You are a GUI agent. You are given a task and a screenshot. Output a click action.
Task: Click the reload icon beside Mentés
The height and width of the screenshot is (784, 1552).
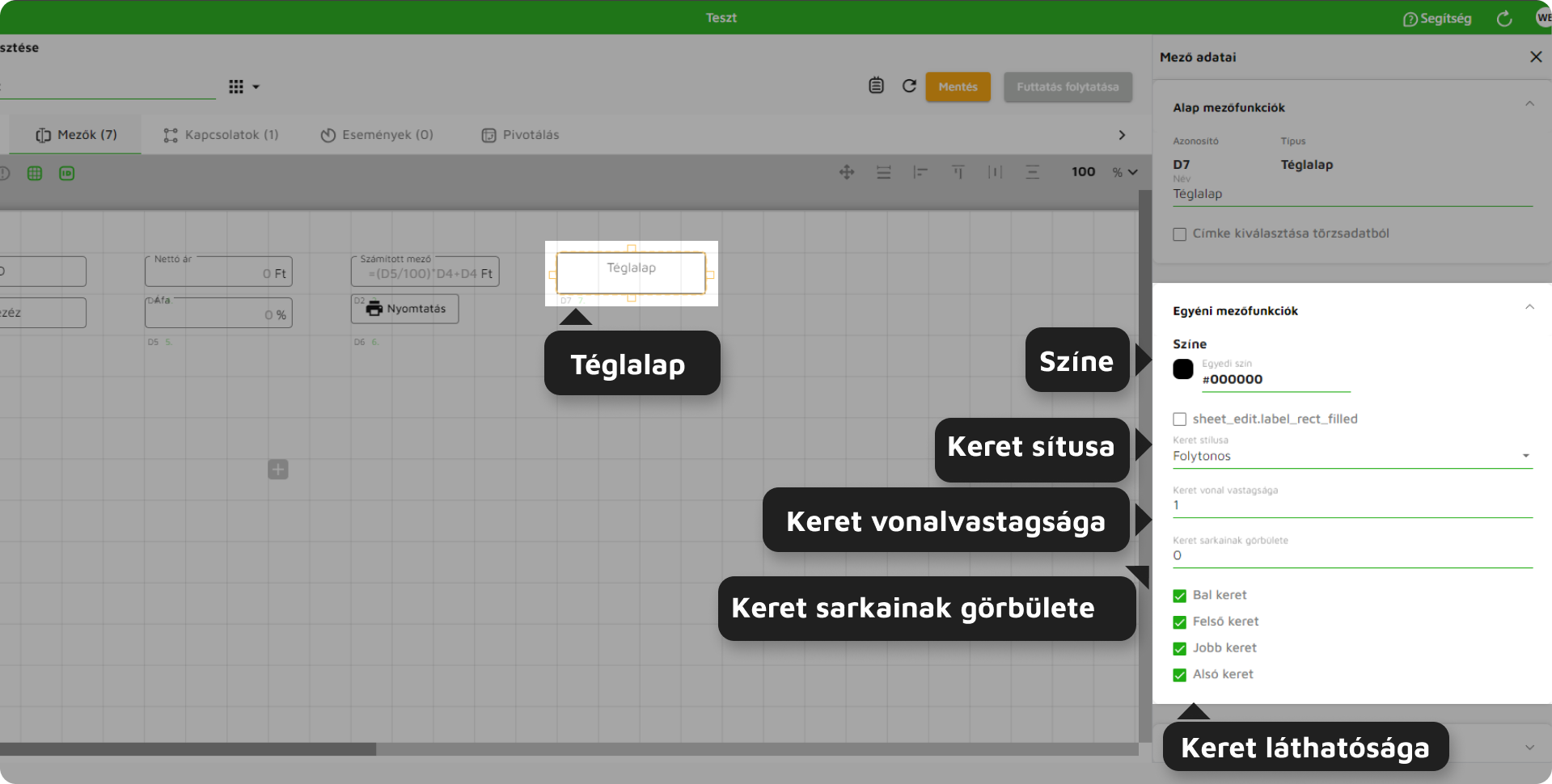click(x=909, y=86)
